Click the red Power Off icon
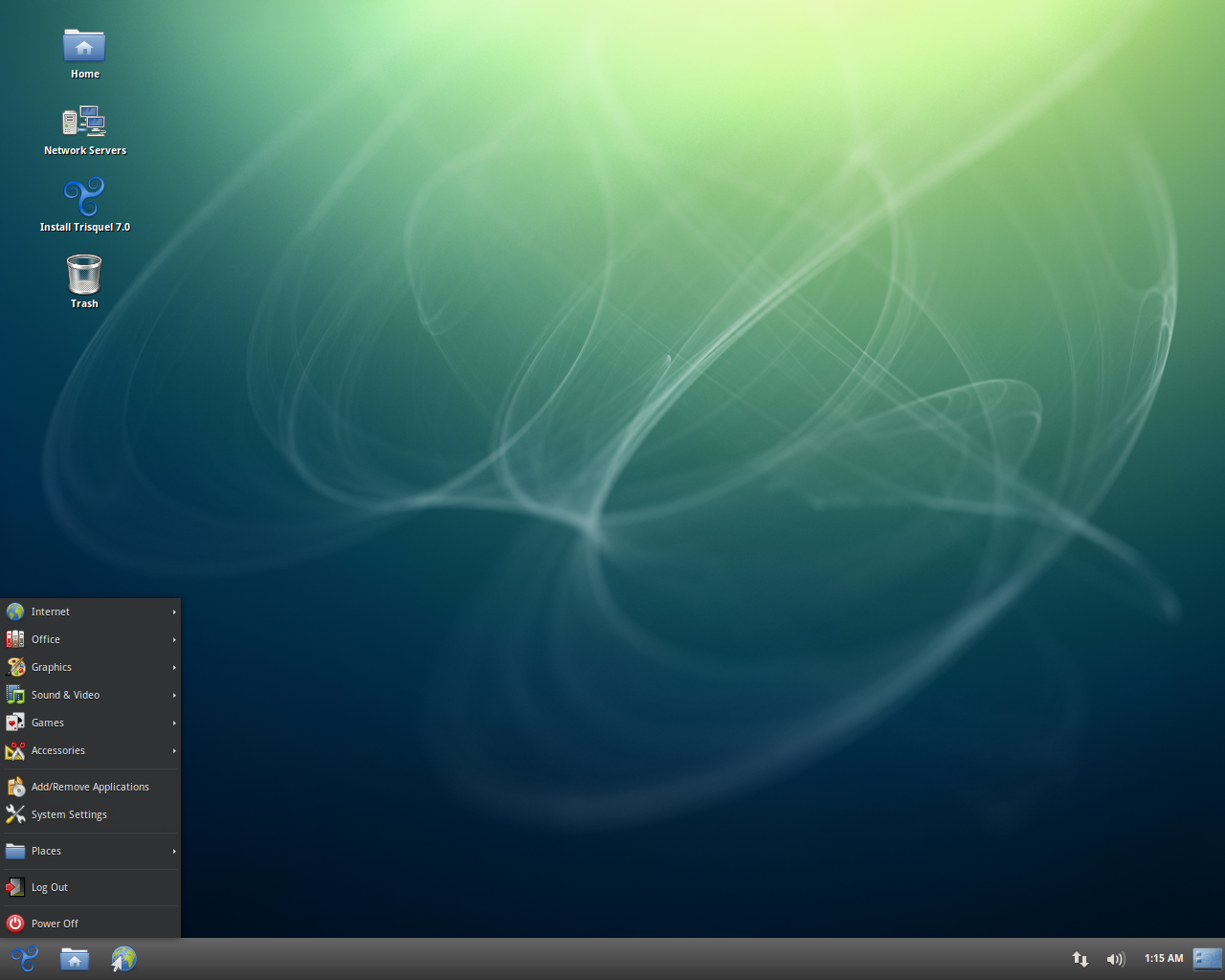The width and height of the screenshot is (1225, 980). pyautogui.click(x=15, y=924)
